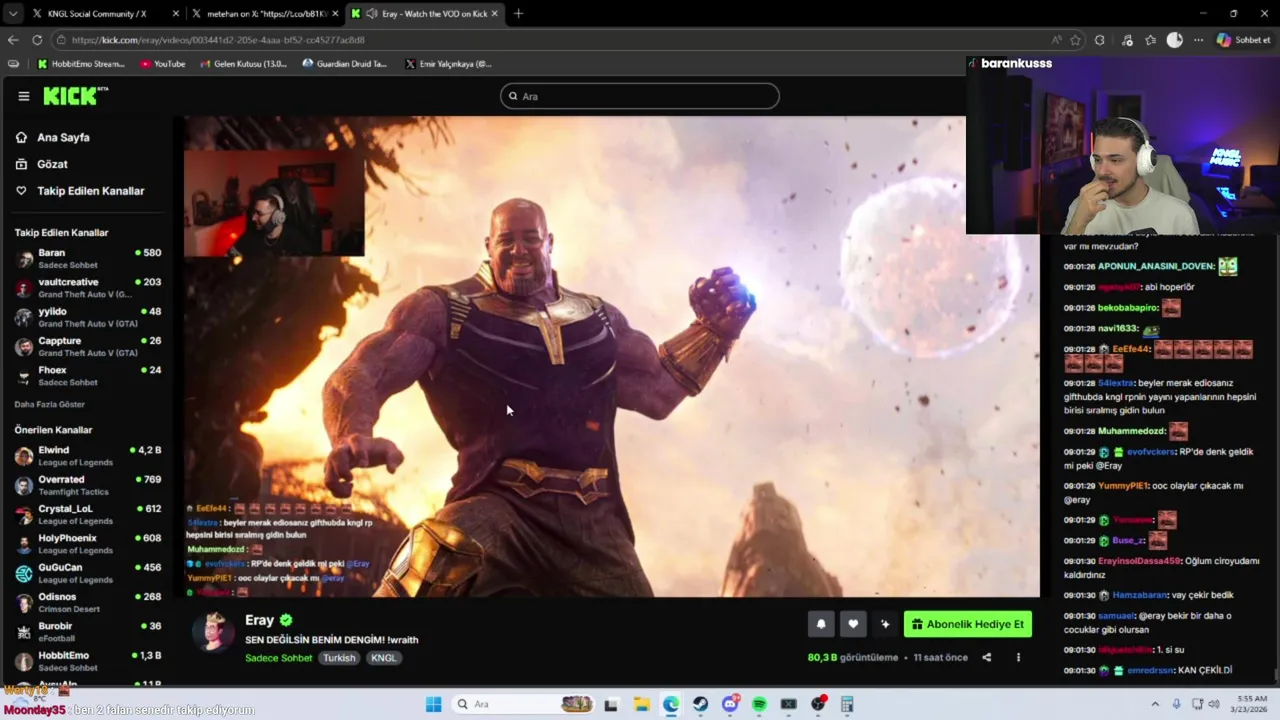Click the Eray channel name
Screen dimensions: 1280x720
[x=259, y=620]
